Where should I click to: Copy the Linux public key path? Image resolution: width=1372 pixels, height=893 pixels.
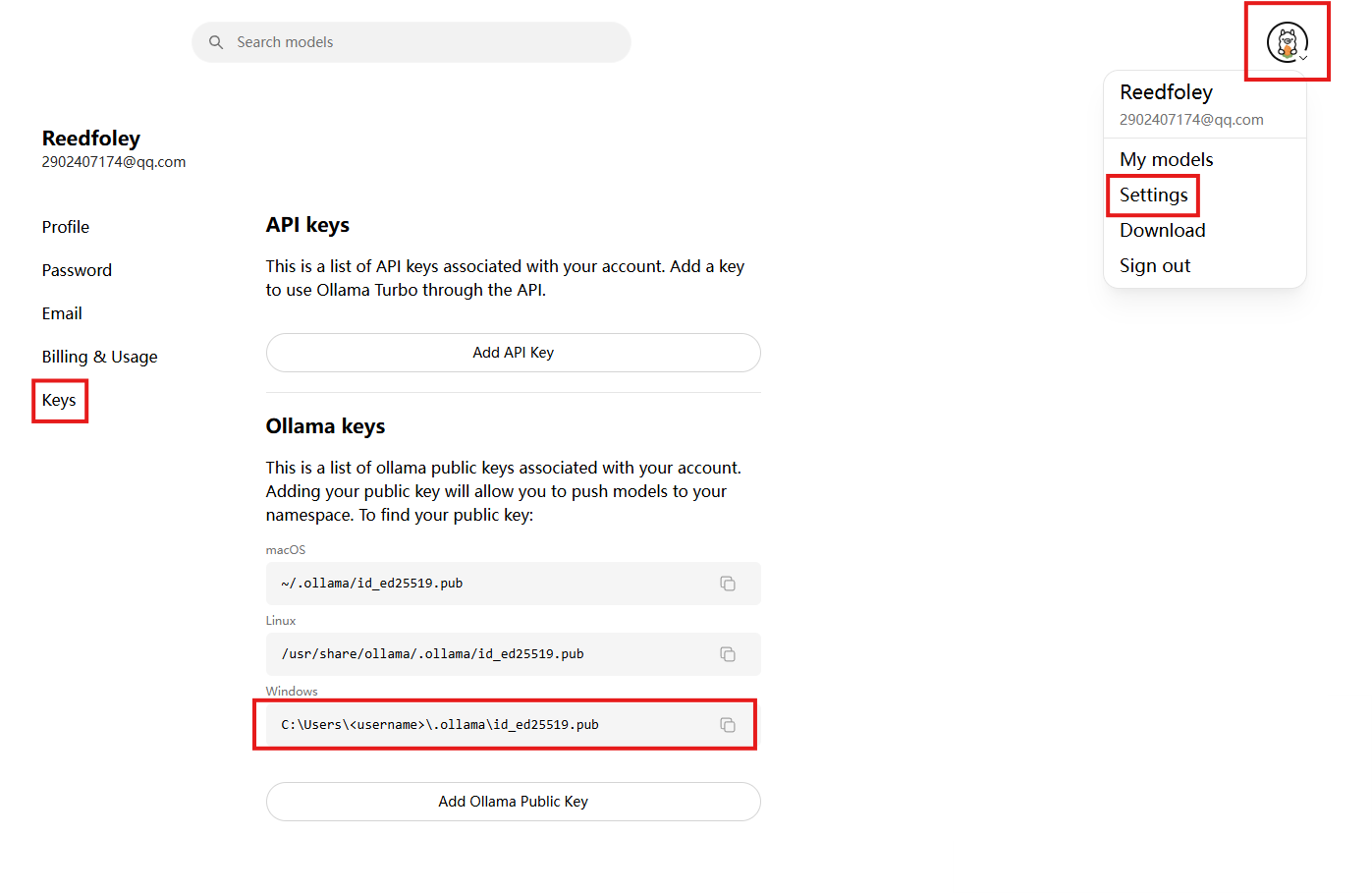pyautogui.click(x=728, y=654)
